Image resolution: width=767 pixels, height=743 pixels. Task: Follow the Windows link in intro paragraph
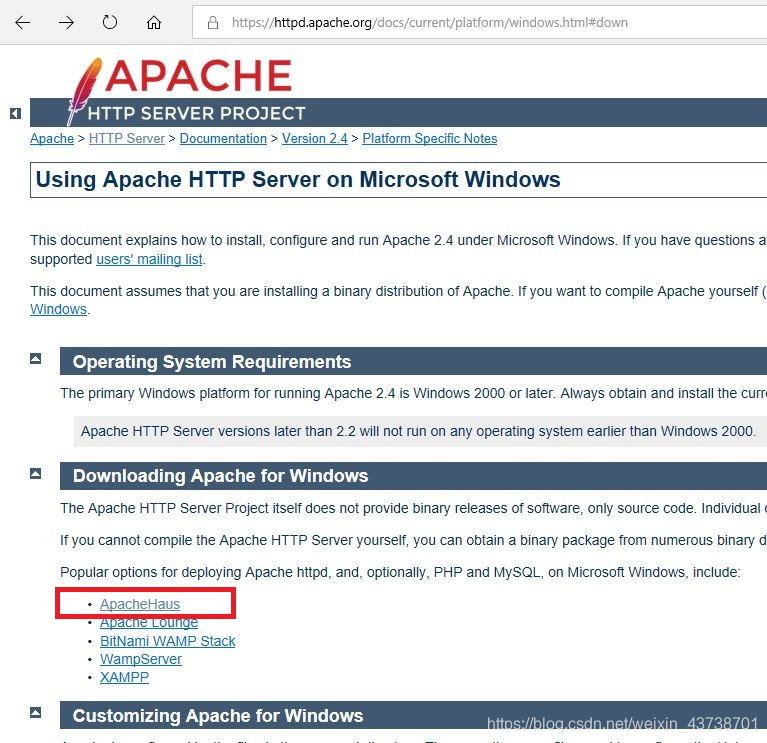coord(58,309)
